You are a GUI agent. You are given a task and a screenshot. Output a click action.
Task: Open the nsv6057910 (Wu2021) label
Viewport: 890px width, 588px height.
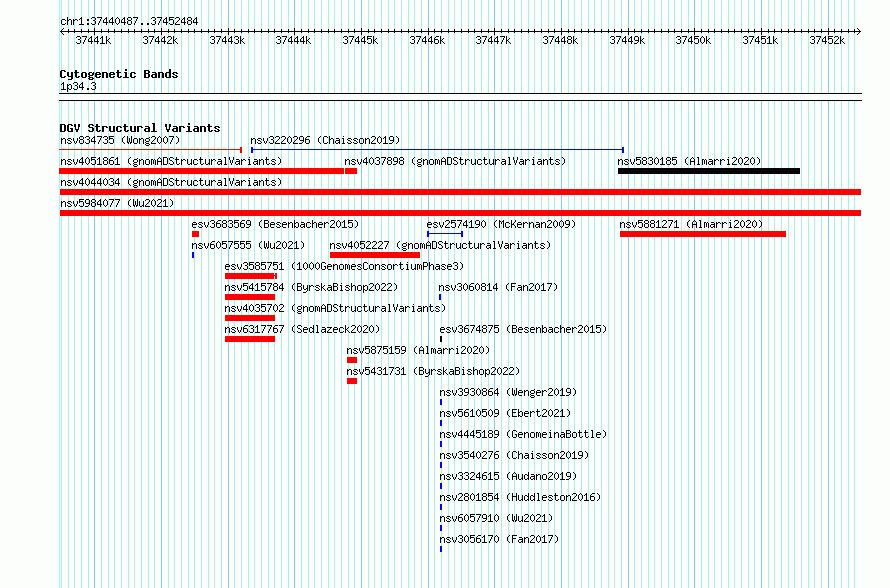pyautogui.click(x=496, y=518)
